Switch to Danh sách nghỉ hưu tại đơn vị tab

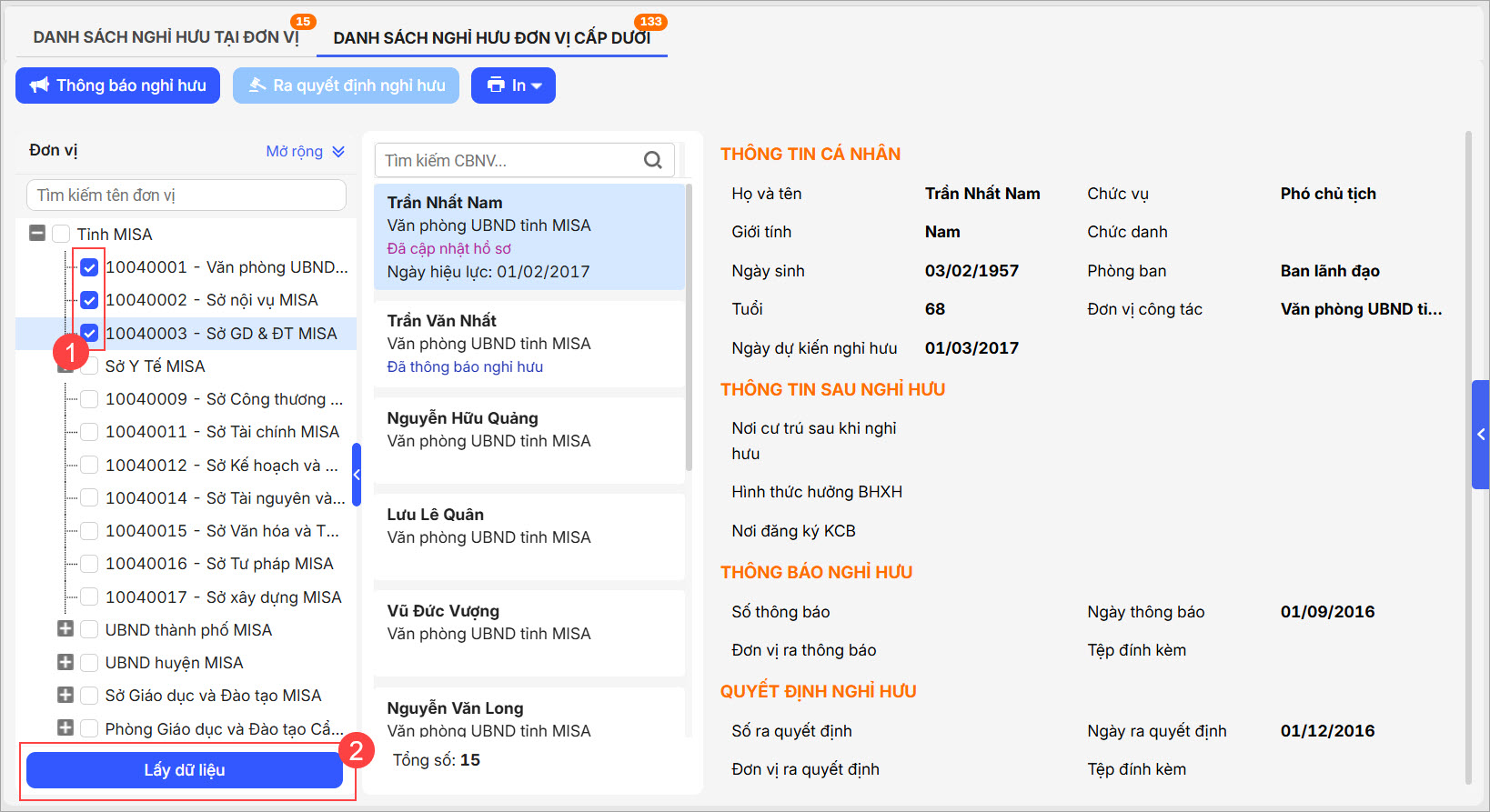coord(166,37)
